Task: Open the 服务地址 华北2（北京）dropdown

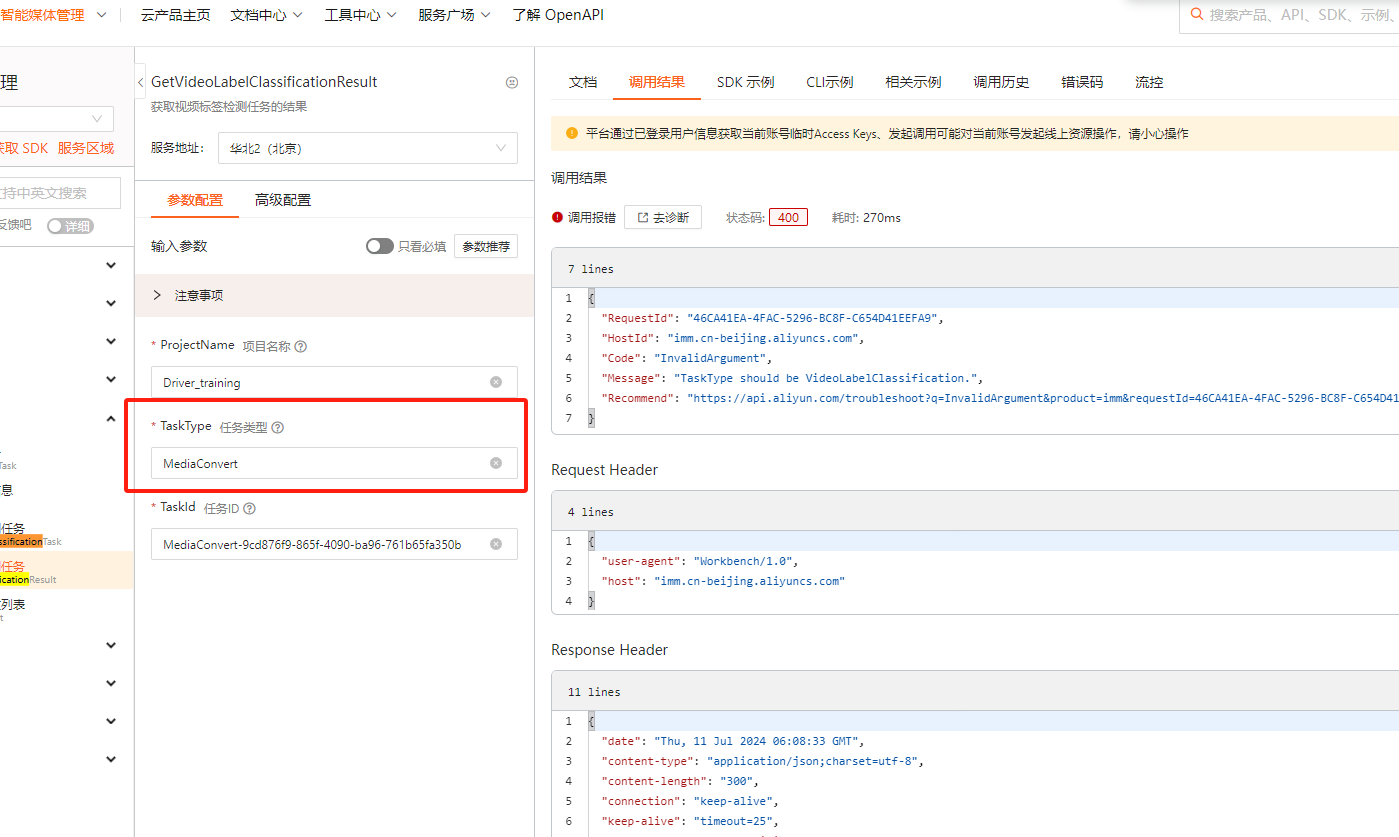Action: [367, 148]
